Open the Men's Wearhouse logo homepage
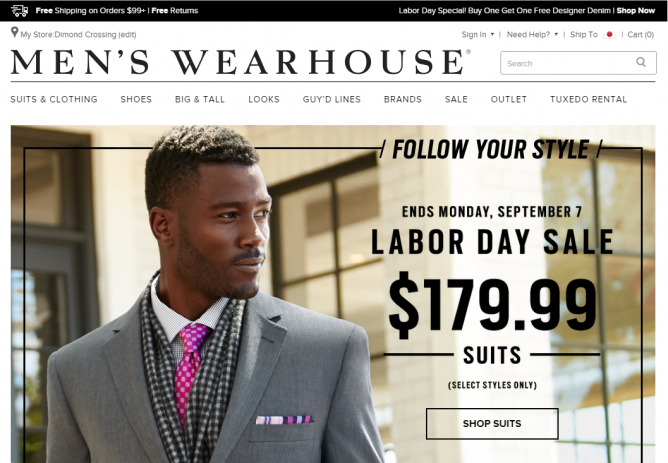668x463 pixels. 241,62
